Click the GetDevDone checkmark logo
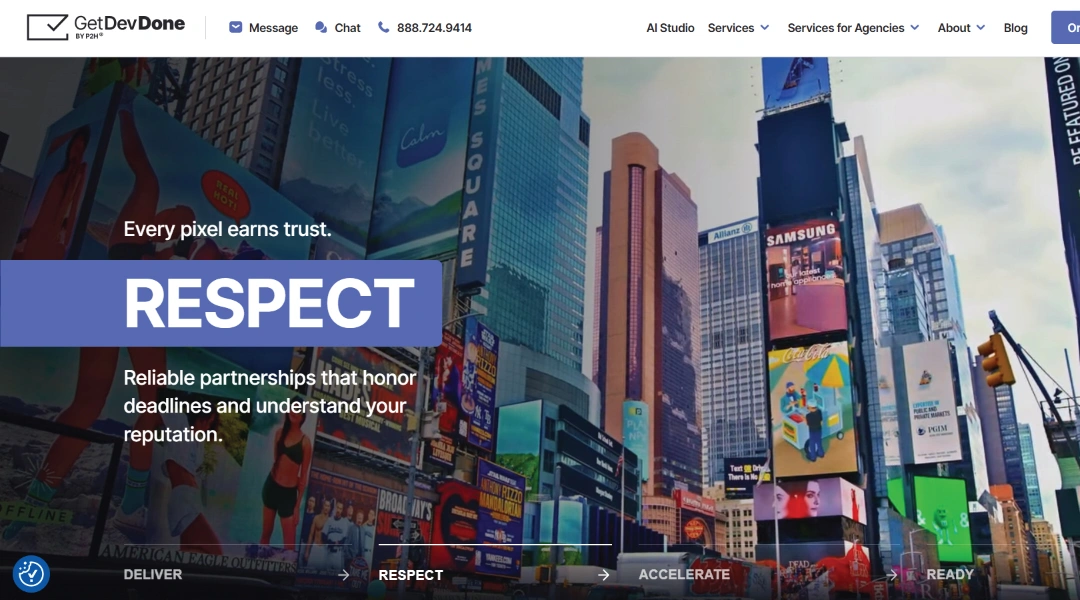The width and height of the screenshot is (1080, 600). pyautogui.click(x=47, y=27)
